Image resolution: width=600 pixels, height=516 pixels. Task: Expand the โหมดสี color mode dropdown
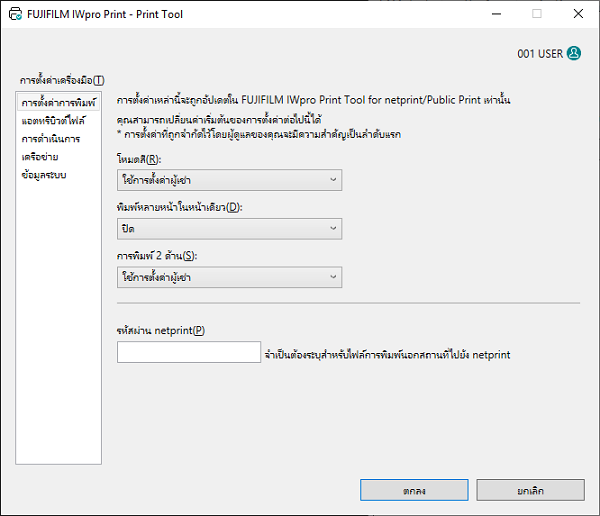230,180
